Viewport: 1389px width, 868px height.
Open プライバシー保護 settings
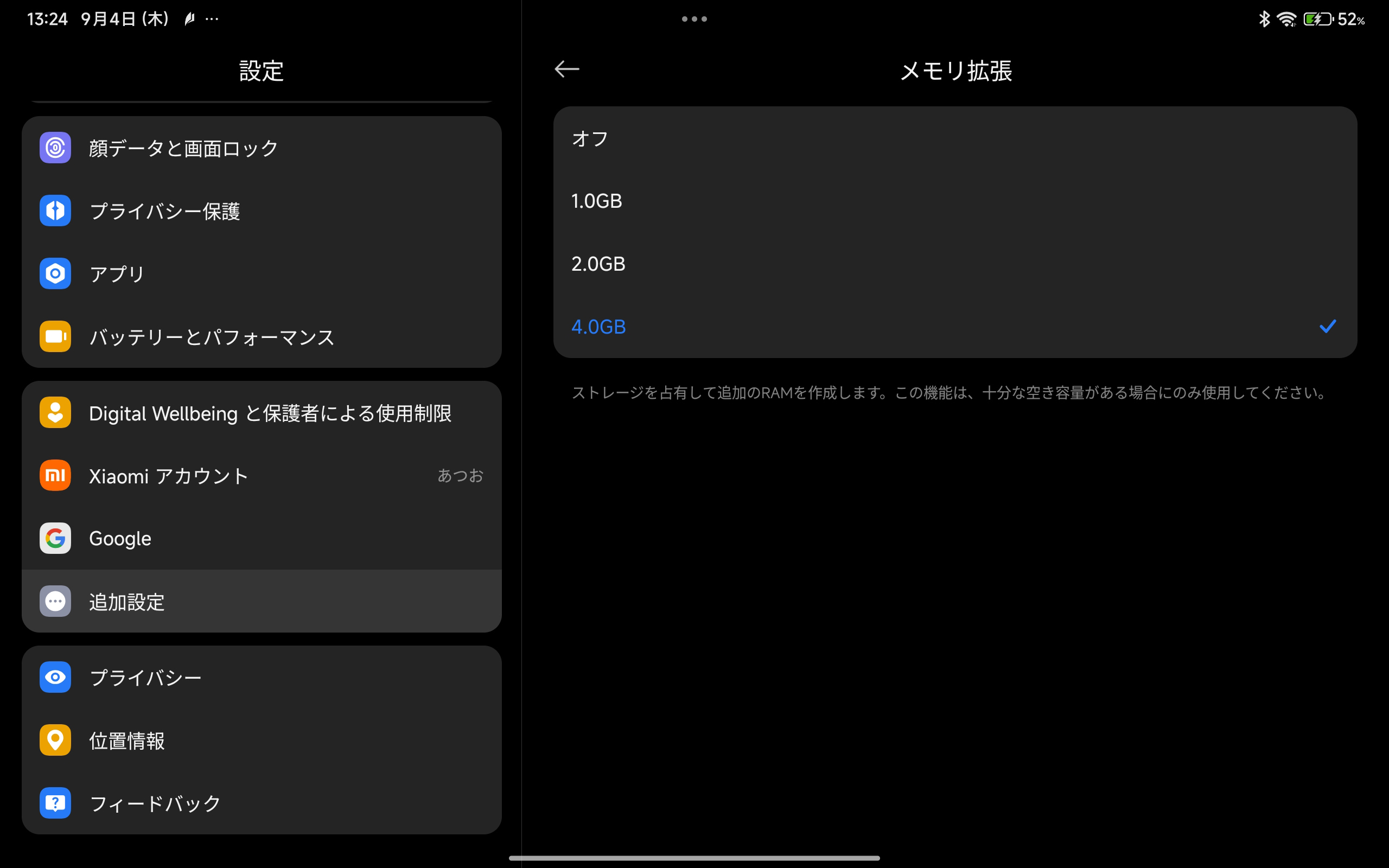tap(262, 210)
